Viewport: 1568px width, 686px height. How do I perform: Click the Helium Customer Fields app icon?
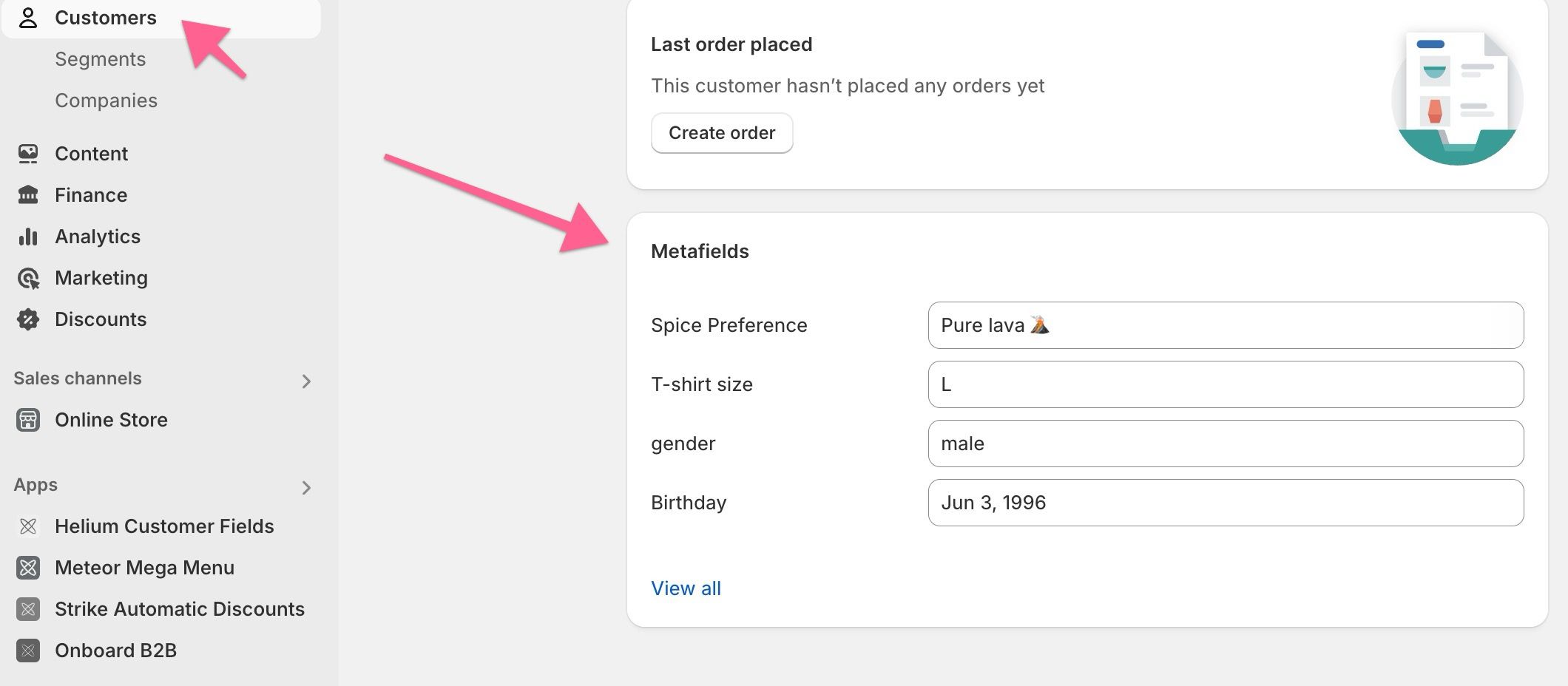[28, 526]
